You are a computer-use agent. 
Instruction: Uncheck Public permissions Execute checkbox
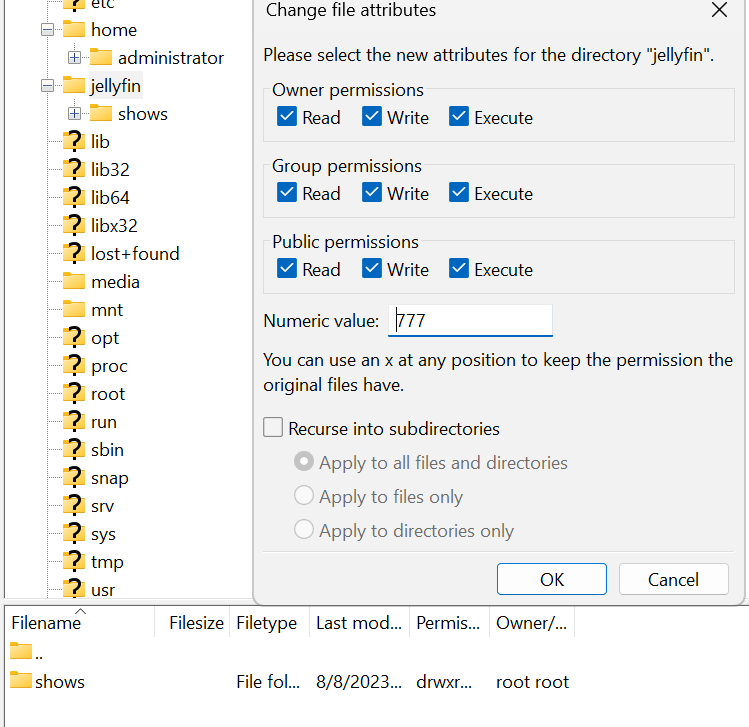(459, 269)
